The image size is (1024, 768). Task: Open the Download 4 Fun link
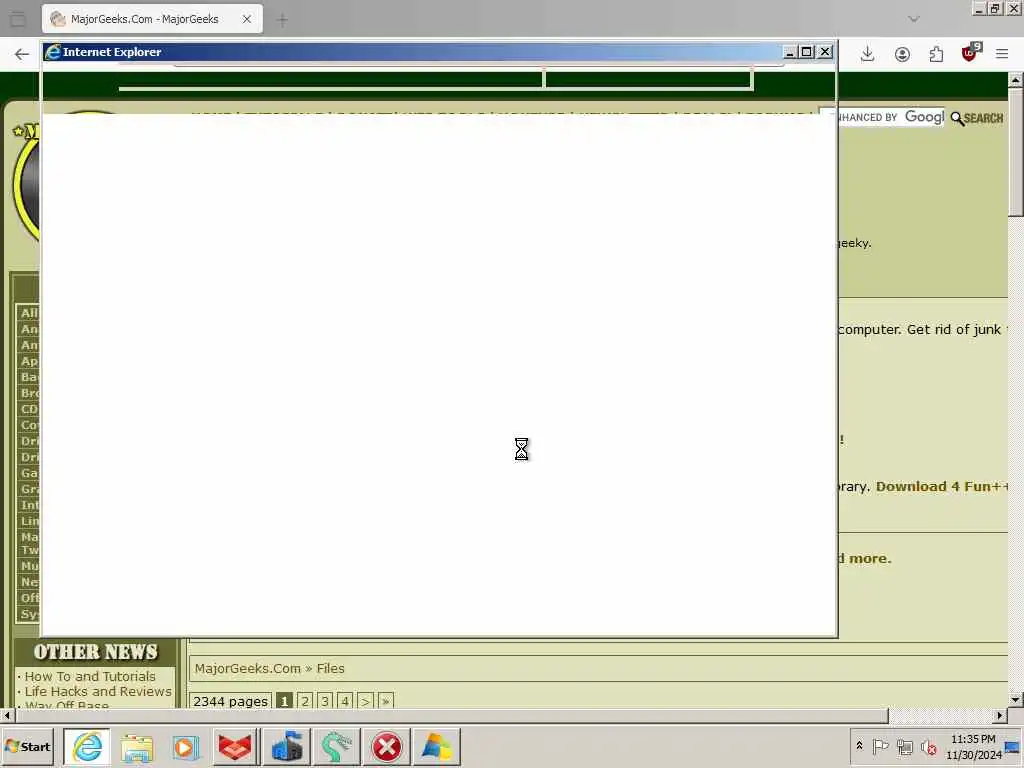coord(941,487)
